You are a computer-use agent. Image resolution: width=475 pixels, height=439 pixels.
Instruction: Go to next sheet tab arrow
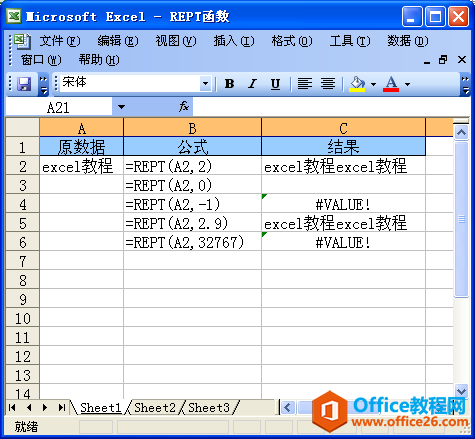tap(45, 407)
